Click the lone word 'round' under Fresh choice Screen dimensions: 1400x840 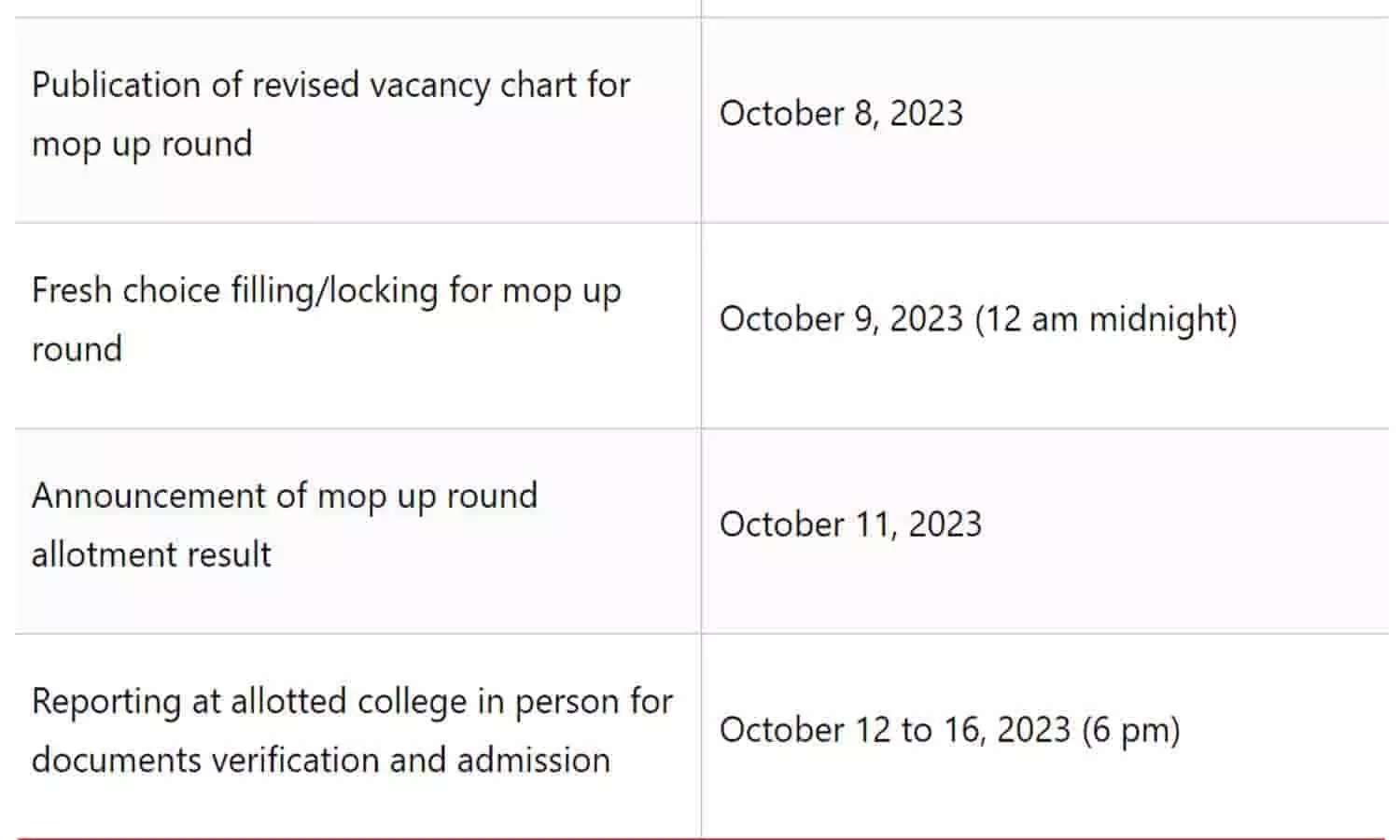coord(77,350)
